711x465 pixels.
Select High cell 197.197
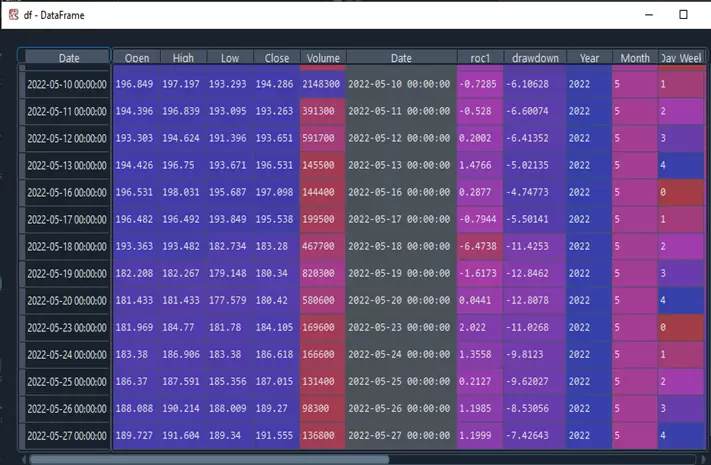click(183, 84)
